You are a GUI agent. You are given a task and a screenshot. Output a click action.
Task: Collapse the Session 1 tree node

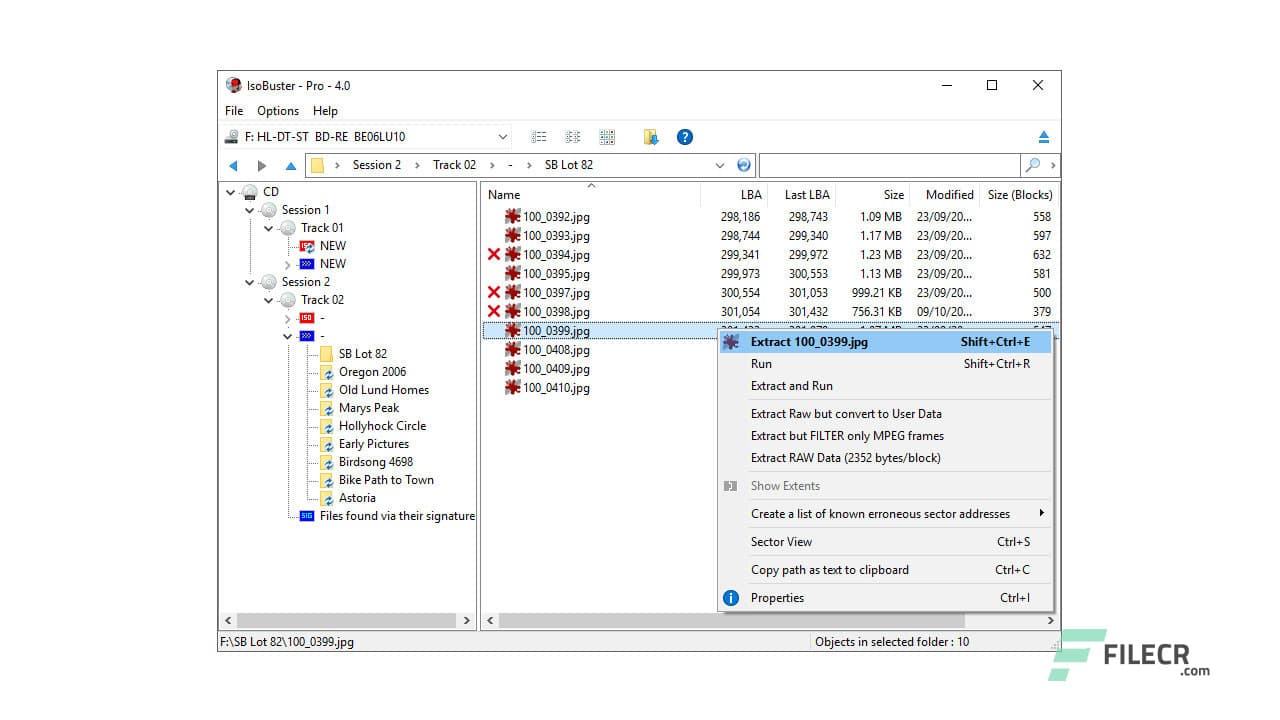250,210
